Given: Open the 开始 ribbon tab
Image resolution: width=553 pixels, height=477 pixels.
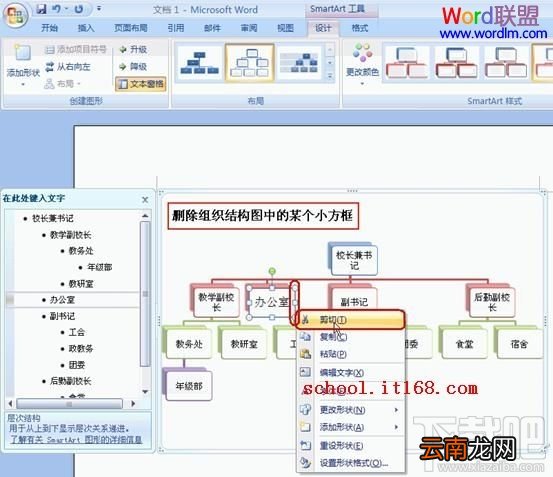Looking at the screenshot, I should coord(50,28).
